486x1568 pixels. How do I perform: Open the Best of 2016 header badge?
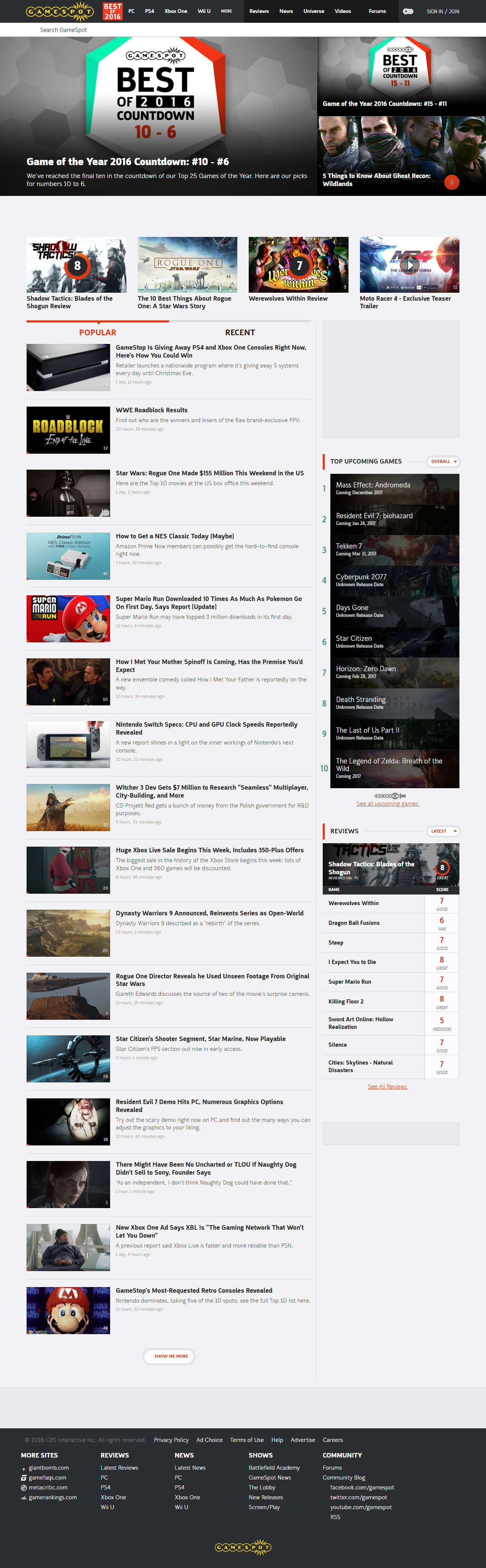pos(113,11)
